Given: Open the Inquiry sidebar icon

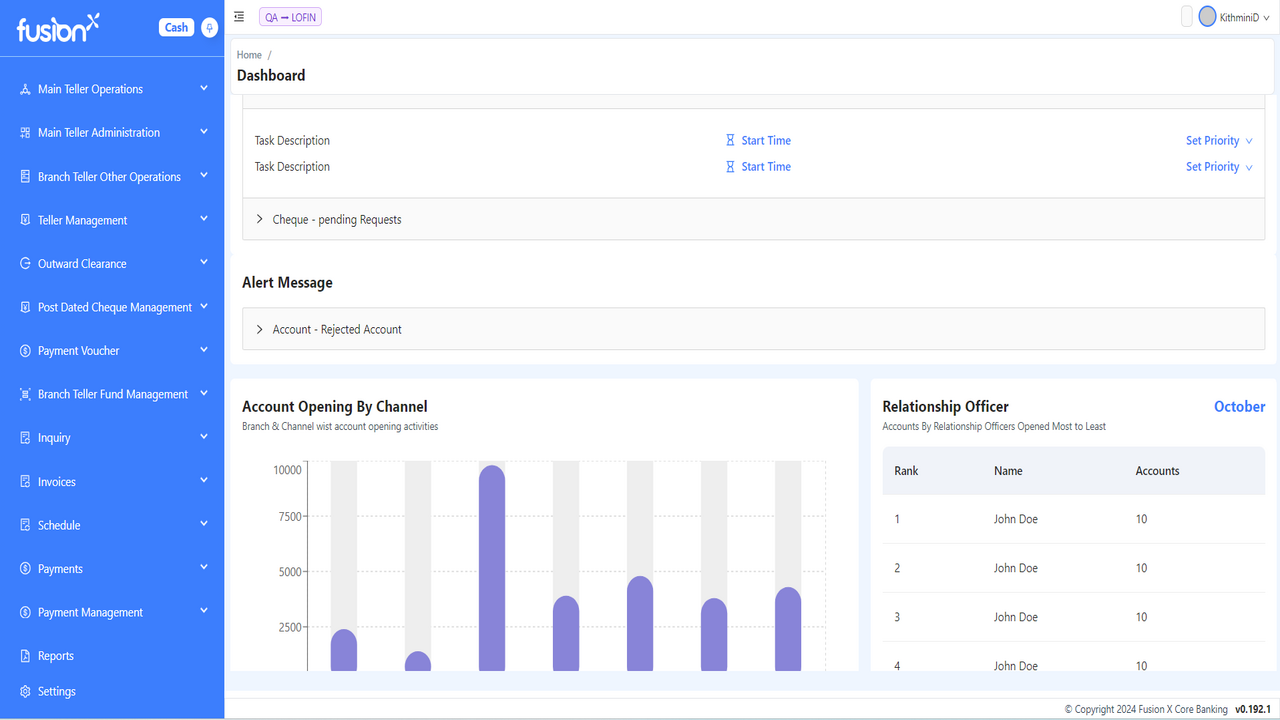Looking at the screenshot, I should (x=23, y=437).
